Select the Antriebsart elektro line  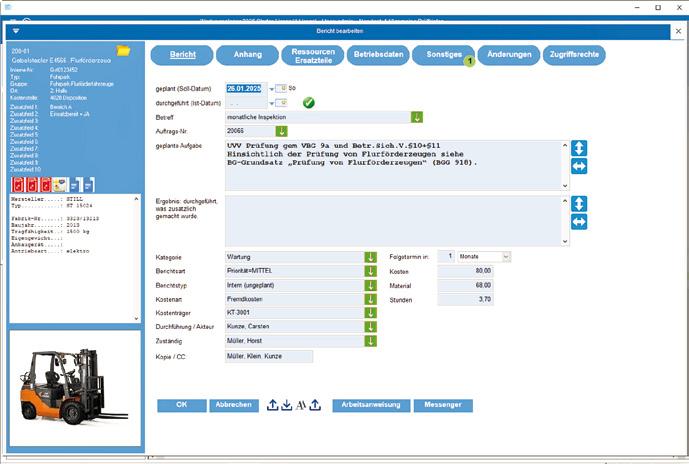(x=50, y=251)
